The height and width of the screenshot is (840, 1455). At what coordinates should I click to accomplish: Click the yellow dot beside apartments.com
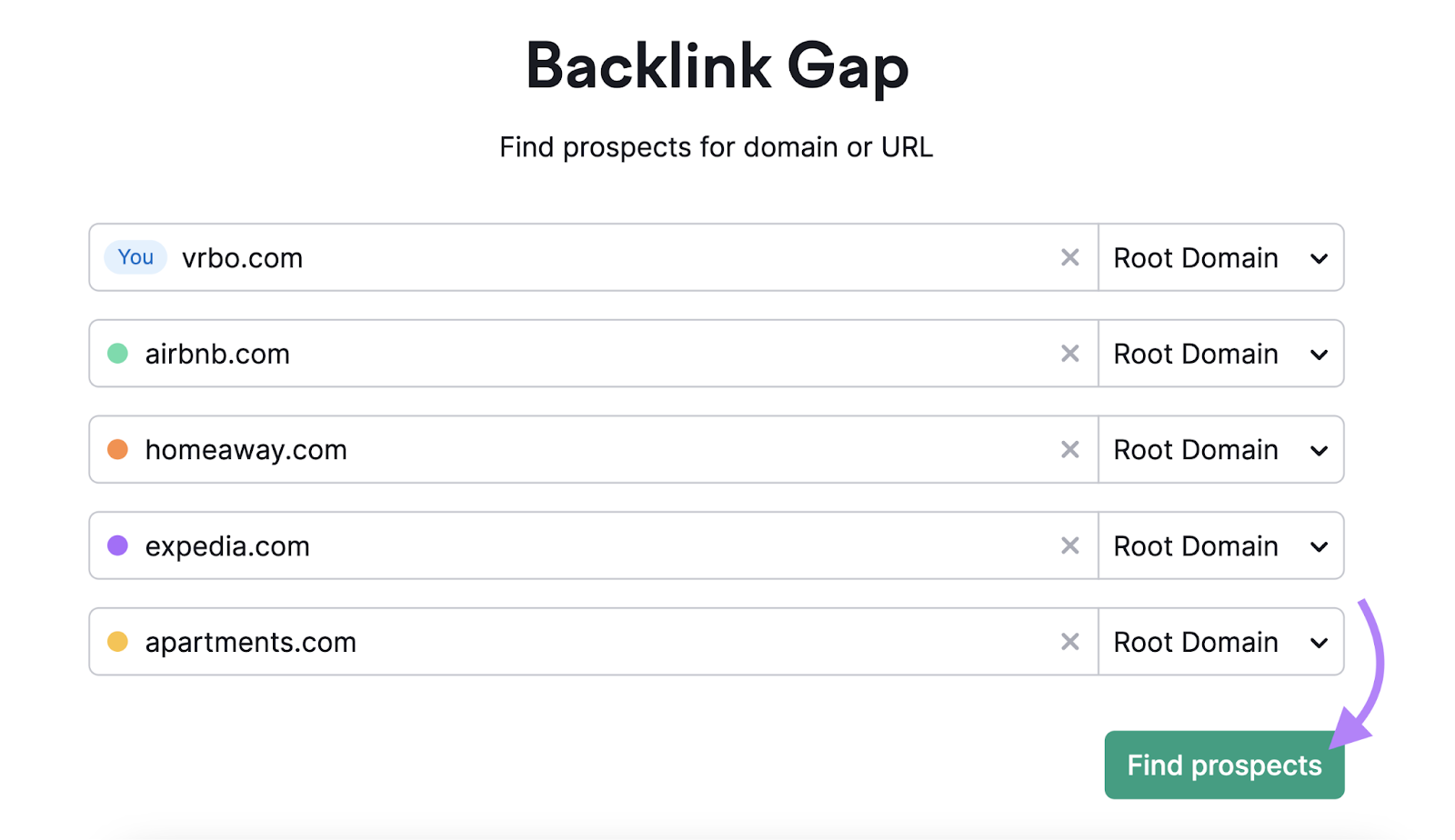point(118,642)
